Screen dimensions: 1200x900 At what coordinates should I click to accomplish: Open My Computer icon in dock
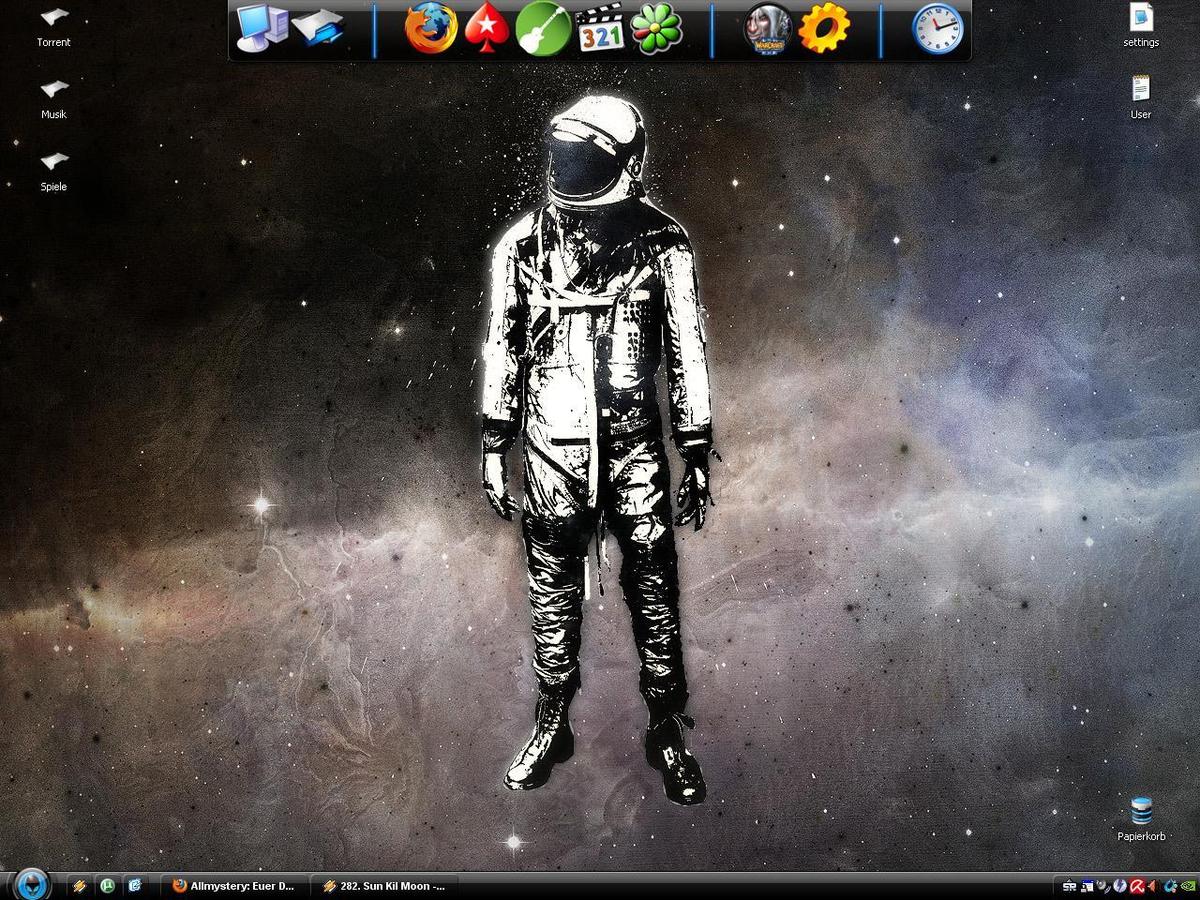pos(261,27)
